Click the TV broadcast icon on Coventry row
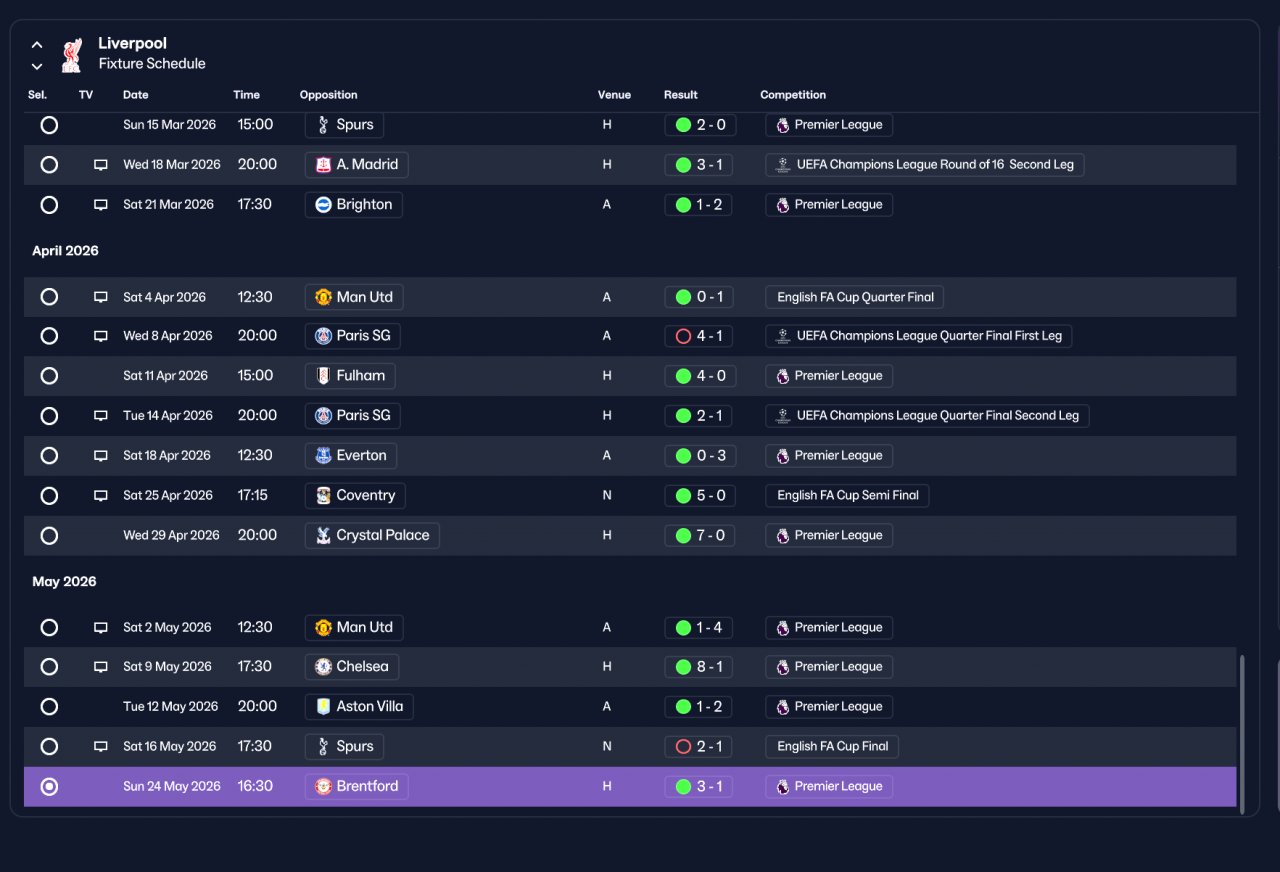1280x872 pixels. pos(100,496)
